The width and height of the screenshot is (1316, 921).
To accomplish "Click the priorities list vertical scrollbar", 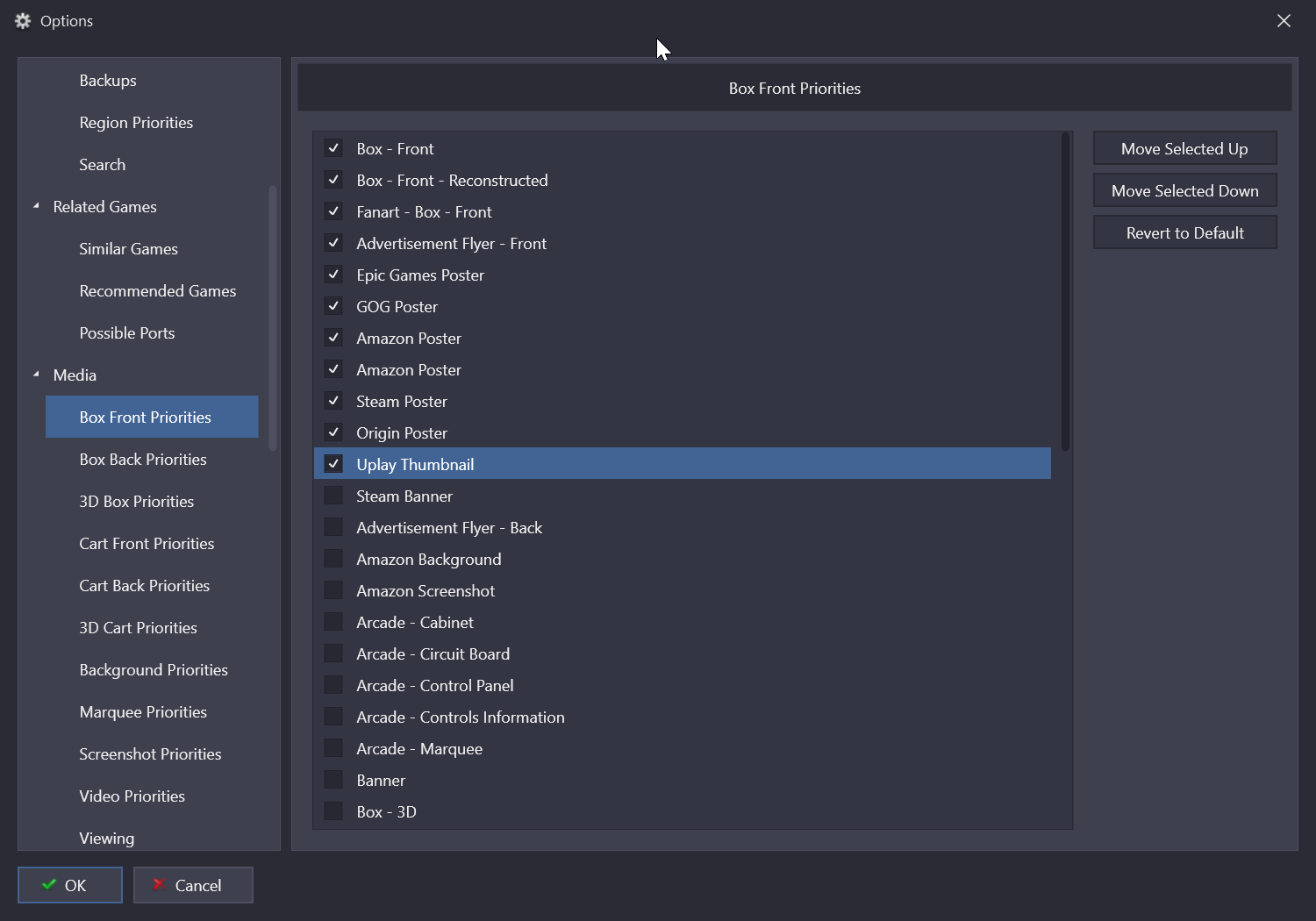I will tap(1065, 292).
